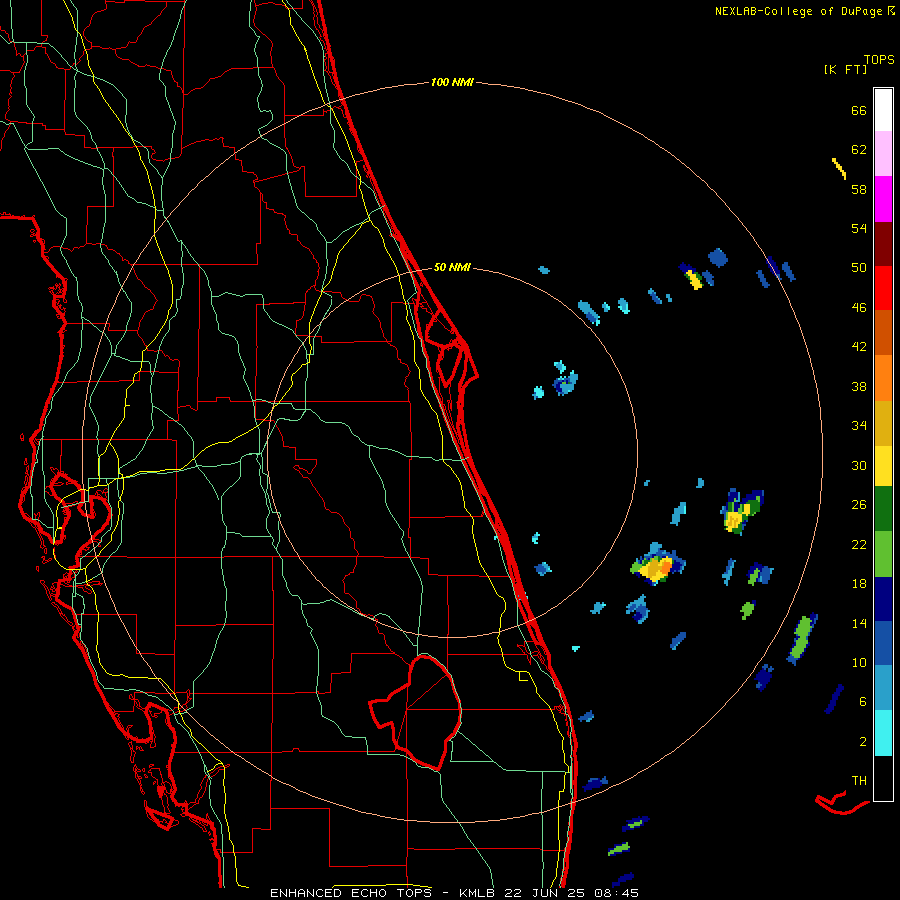Click the 54 legend value
Screen dimensions: 900x900
coord(859,228)
